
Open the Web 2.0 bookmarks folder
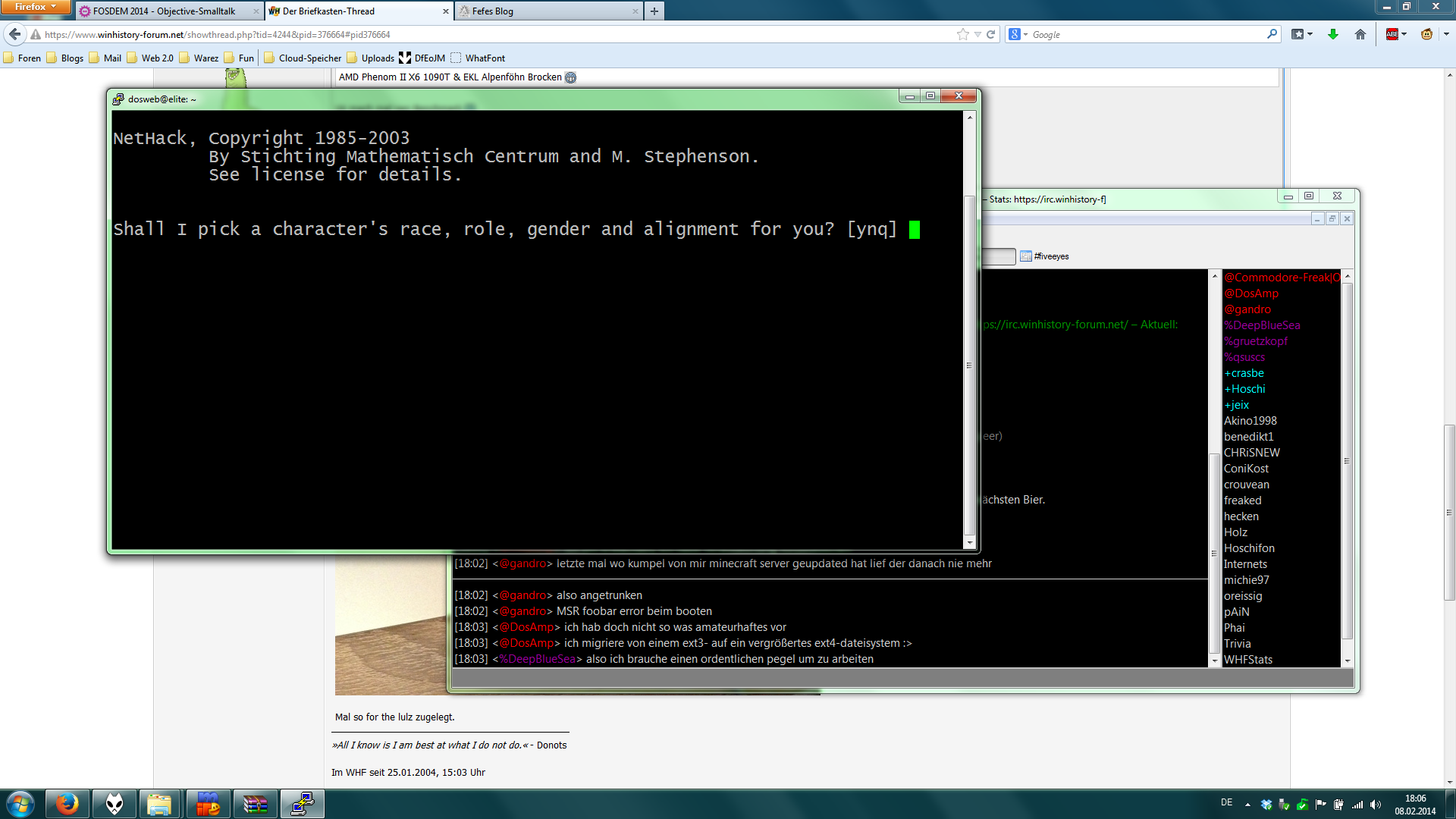click(x=150, y=58)
